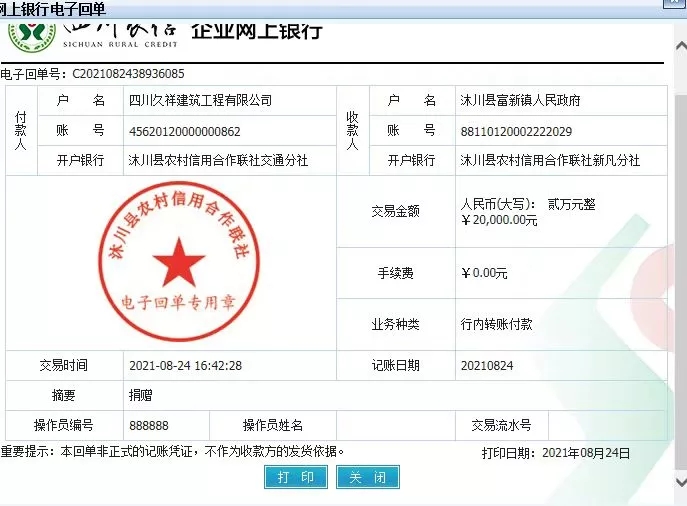Click payee account number 88110120002222029
The height and width of the screenshot is (506, 687).
click(516, 131)
